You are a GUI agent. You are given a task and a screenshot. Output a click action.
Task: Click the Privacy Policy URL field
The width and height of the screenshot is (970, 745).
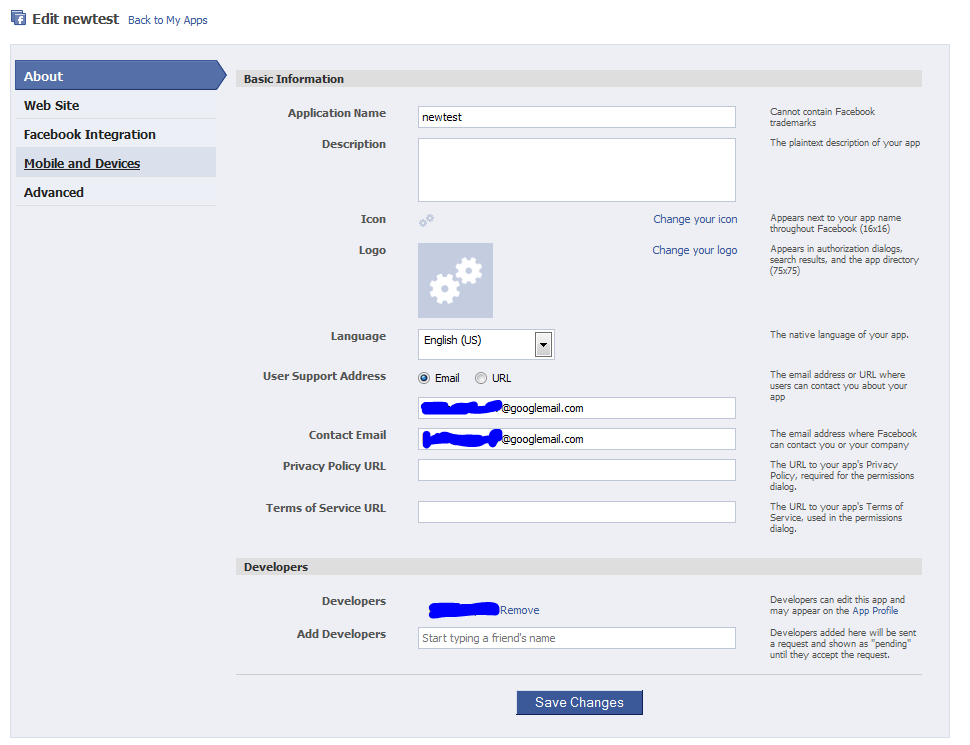point(576,469)
